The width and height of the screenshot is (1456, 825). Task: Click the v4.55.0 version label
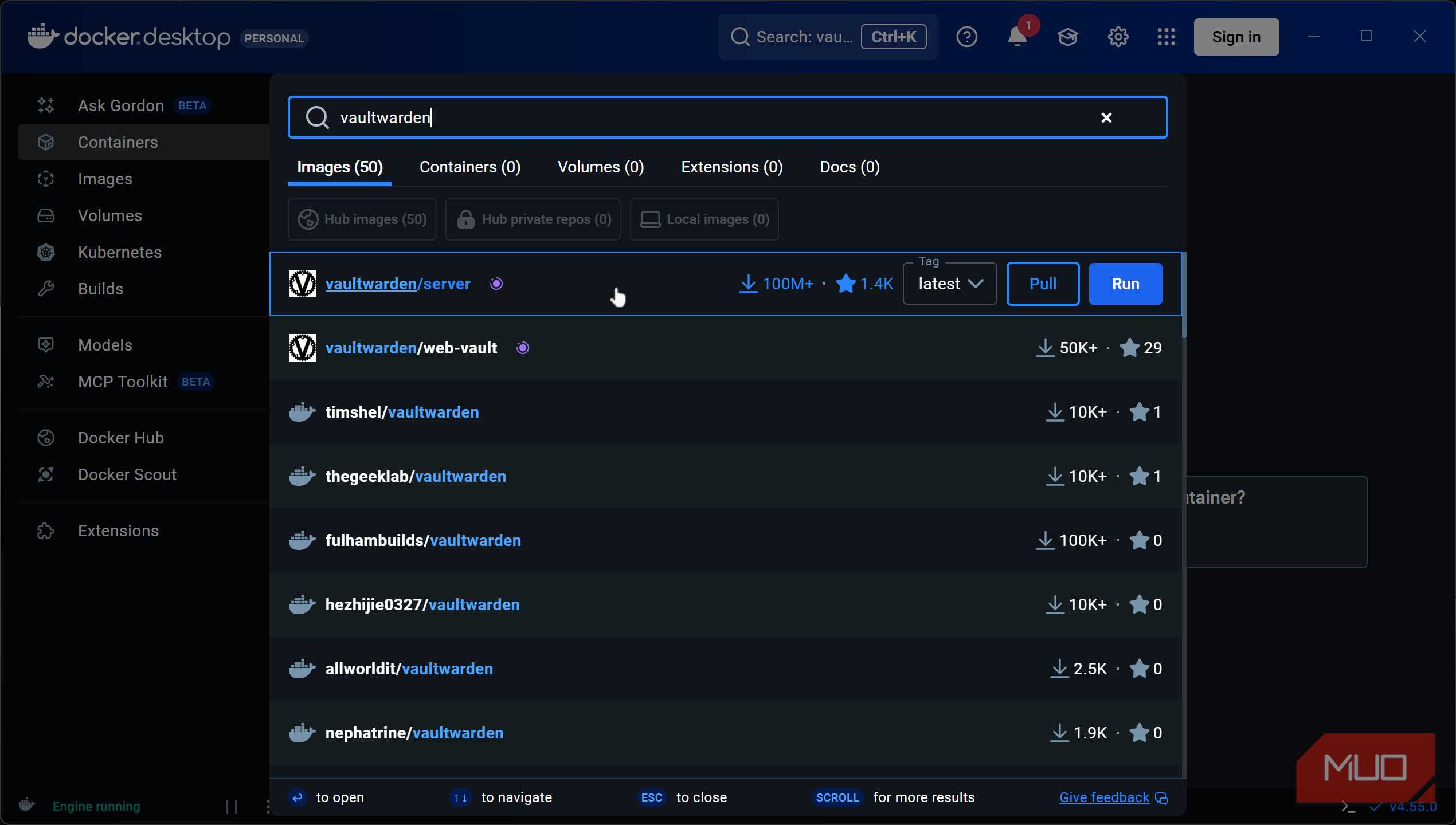pyautogui.click(x=1413, y=807)
